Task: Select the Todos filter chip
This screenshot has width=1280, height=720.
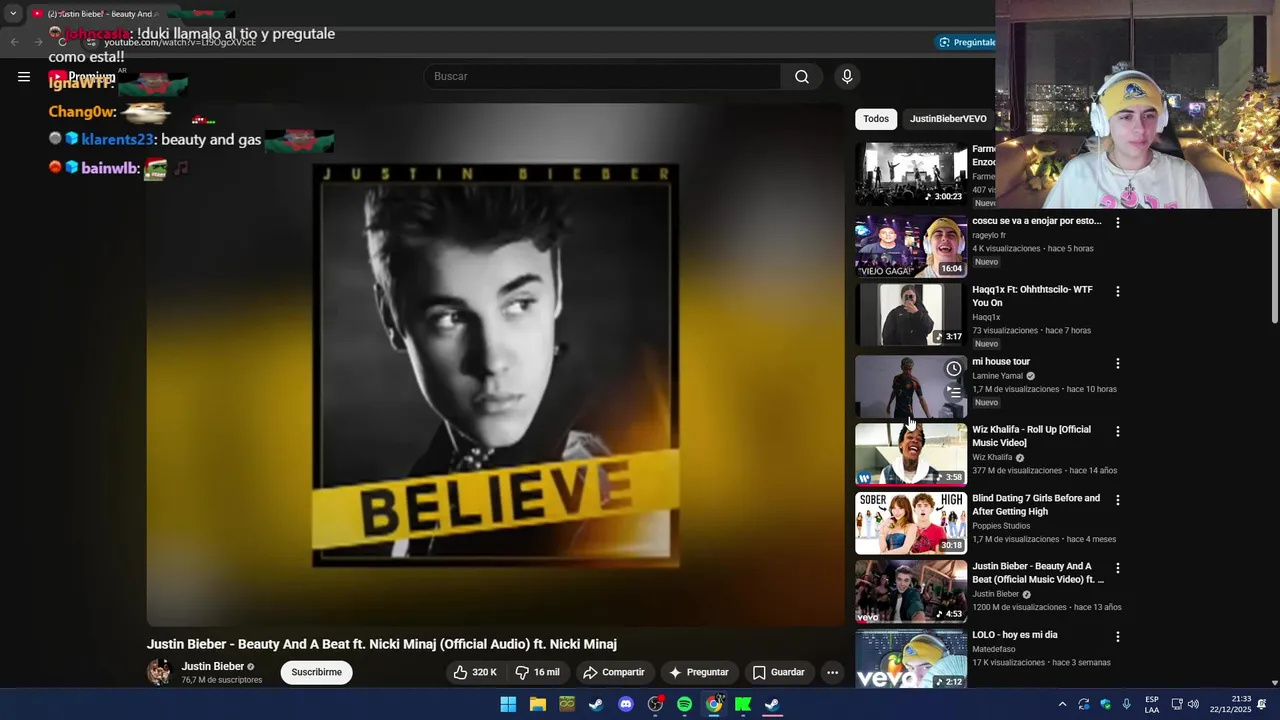Action: coord(876,119)
